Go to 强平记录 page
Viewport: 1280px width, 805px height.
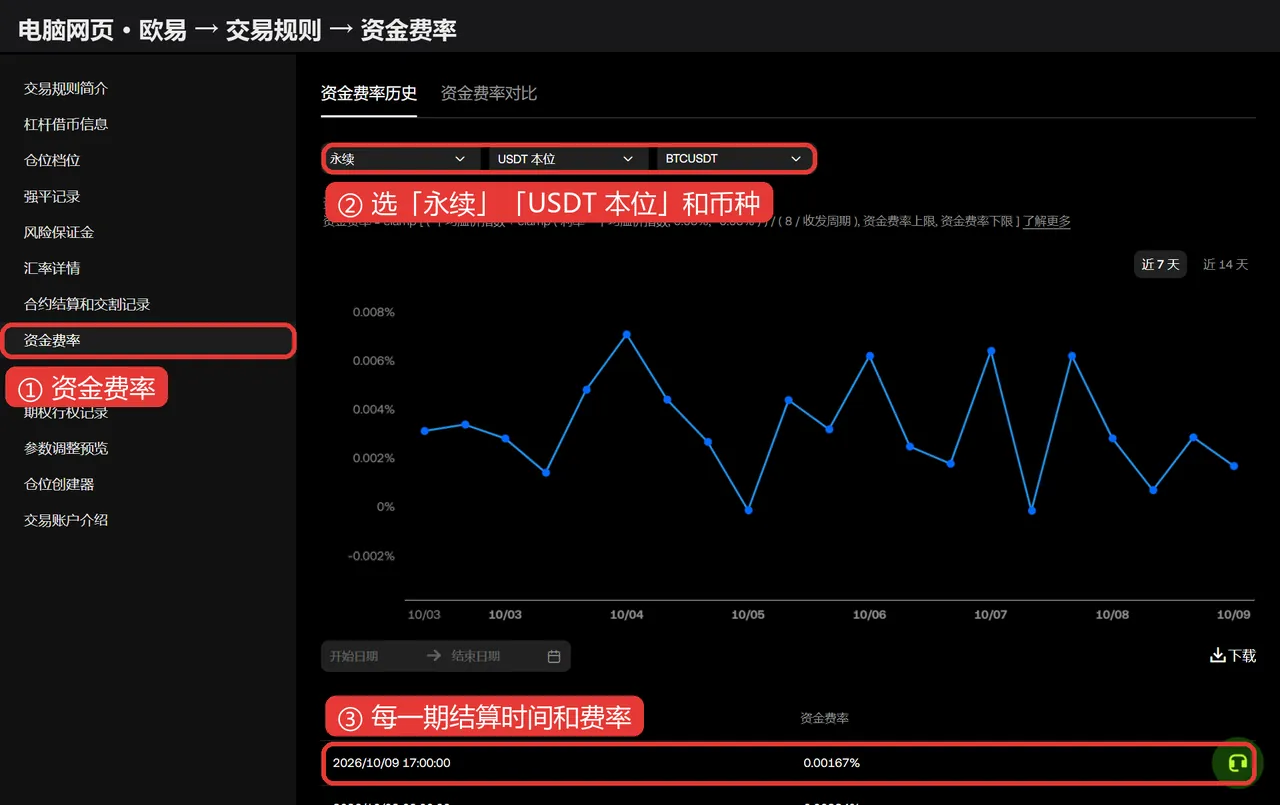[52, 196]
